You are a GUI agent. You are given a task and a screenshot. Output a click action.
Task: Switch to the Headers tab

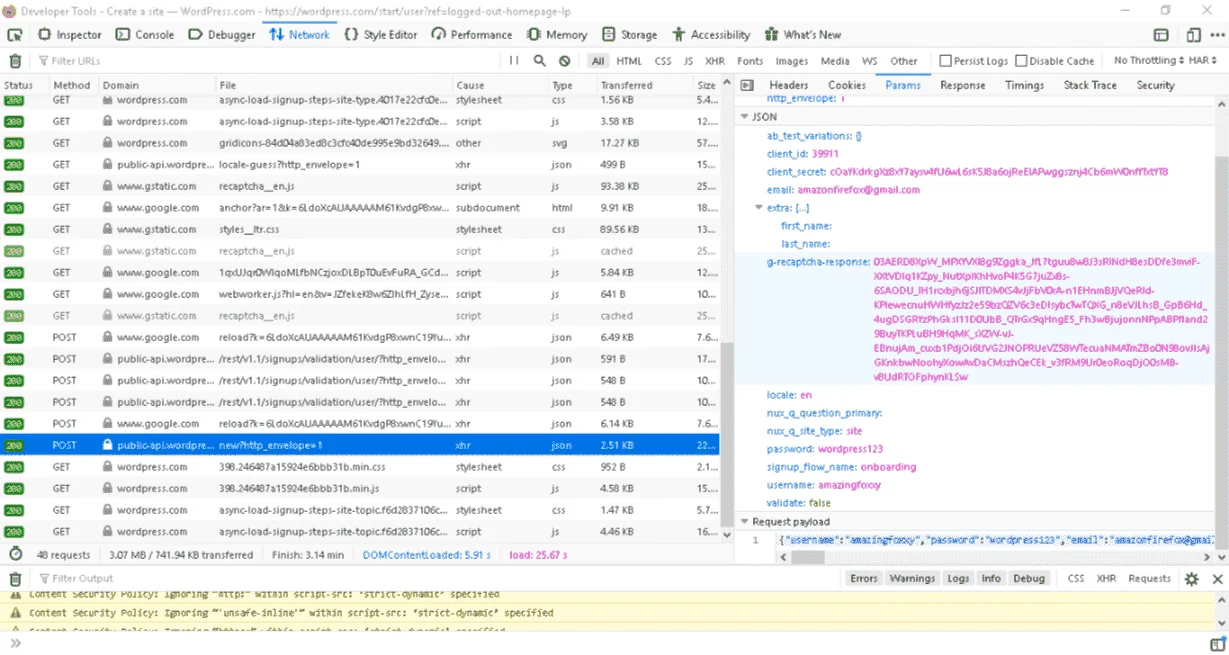(x=788, y=85)
